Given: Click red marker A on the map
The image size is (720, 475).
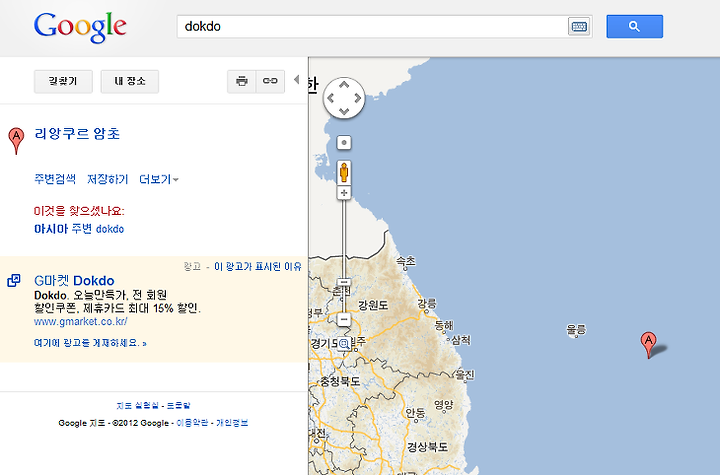Looking at the screenshot, I should click(648, 345).
